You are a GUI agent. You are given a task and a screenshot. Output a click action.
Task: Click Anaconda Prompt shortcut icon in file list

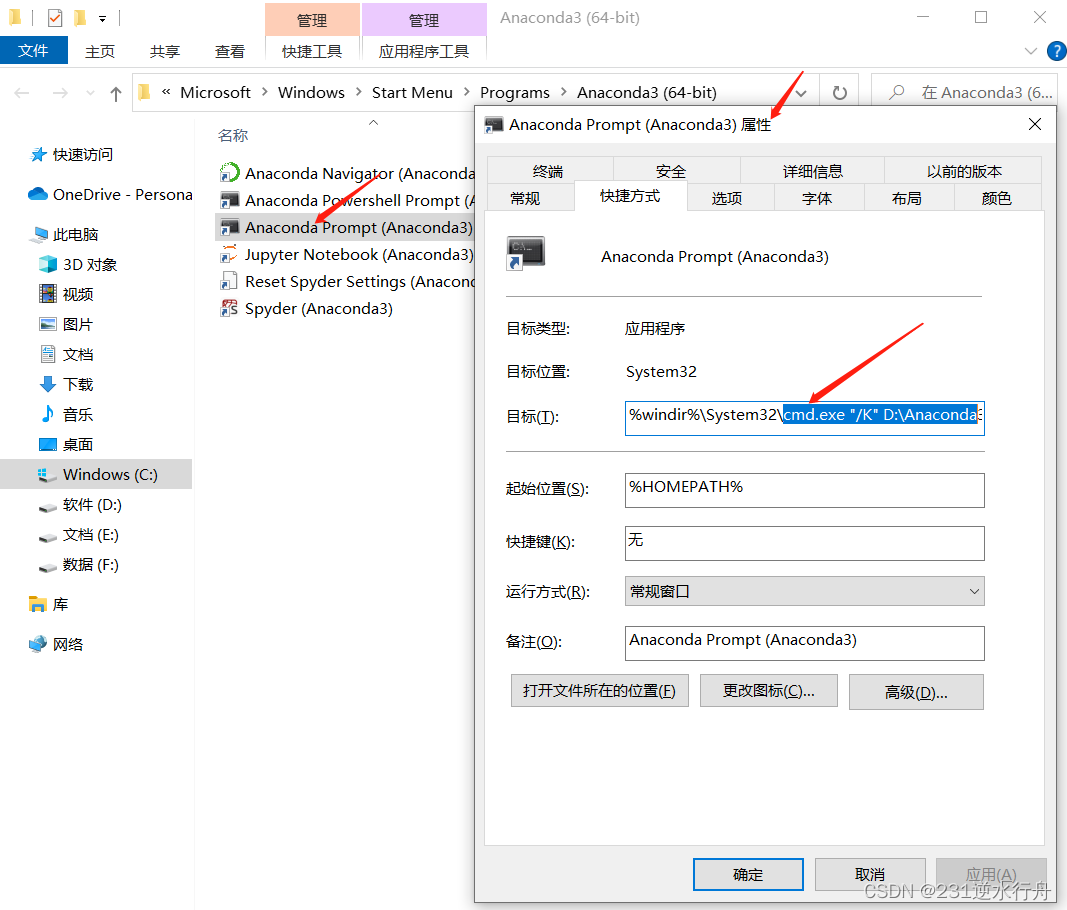(x=229, y=227)
